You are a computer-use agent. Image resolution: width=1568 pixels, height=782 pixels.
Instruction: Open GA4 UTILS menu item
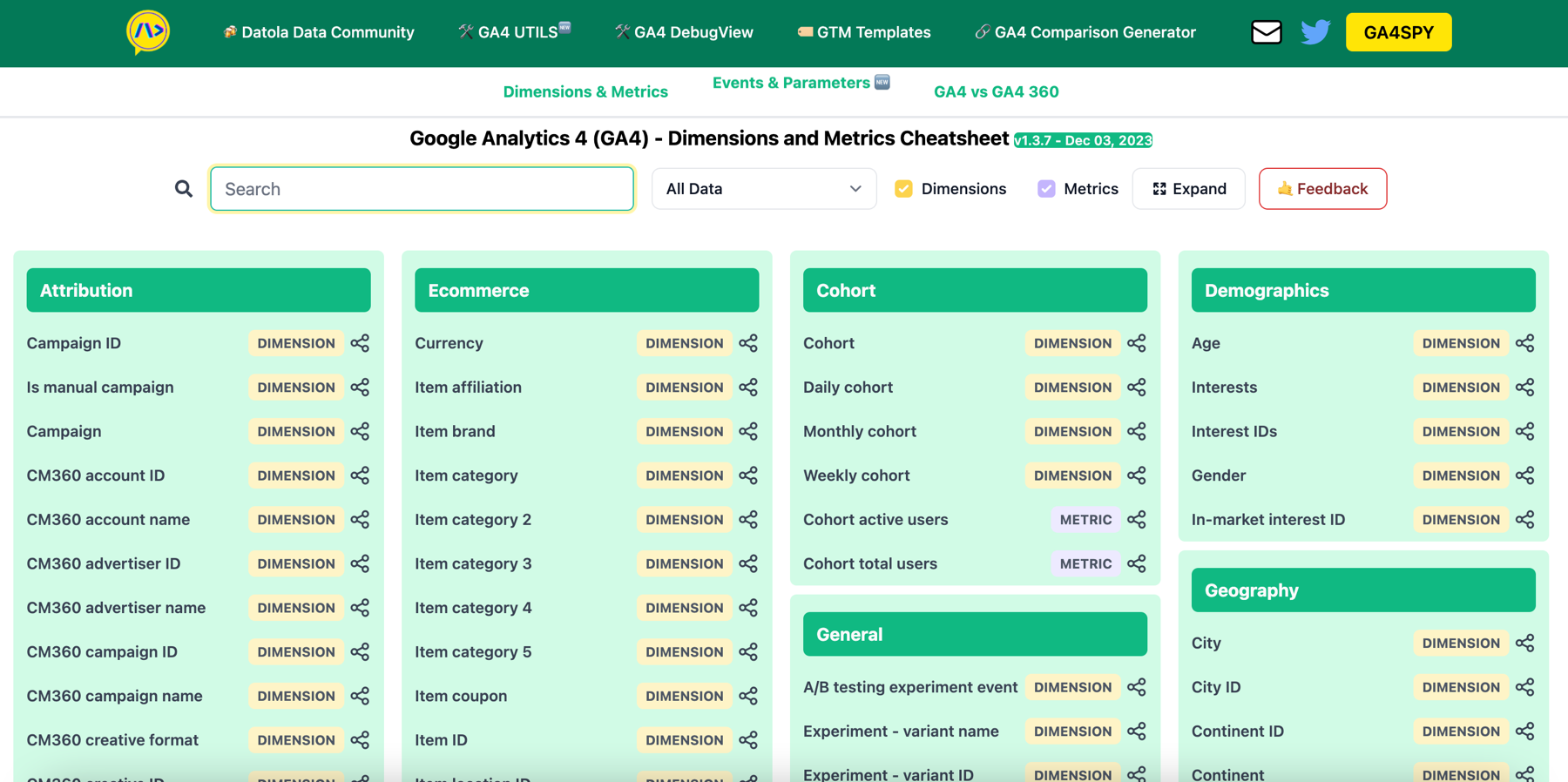[514, 32]
